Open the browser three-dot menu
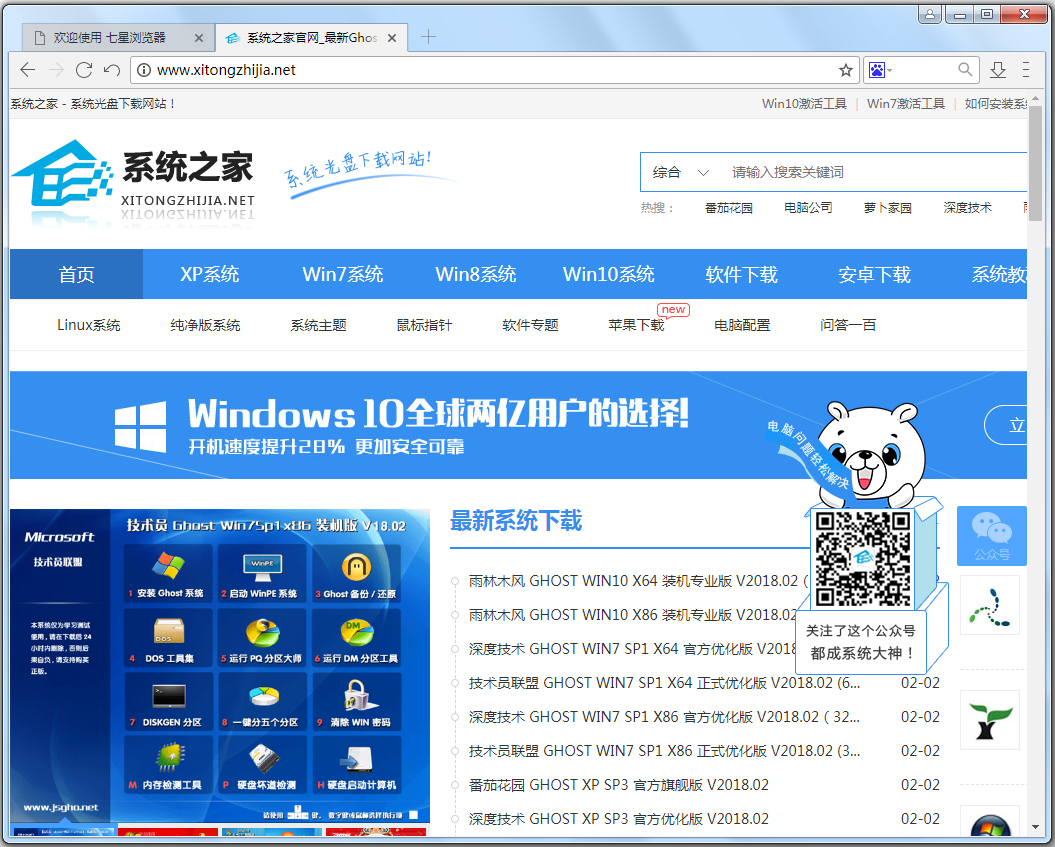 (1026, 69)
